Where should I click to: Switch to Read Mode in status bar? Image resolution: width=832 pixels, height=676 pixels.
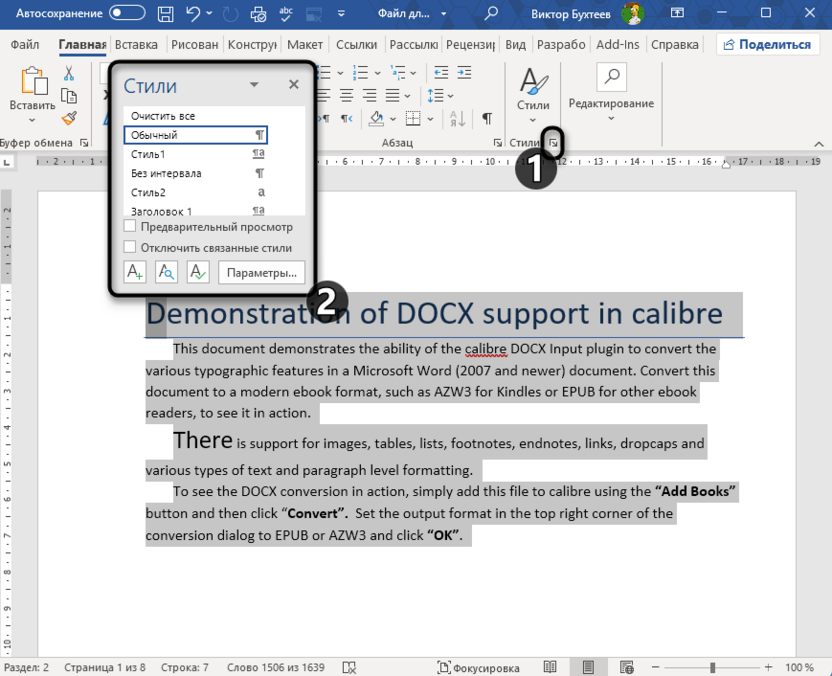pyautogui.click(x=550, y=666)
